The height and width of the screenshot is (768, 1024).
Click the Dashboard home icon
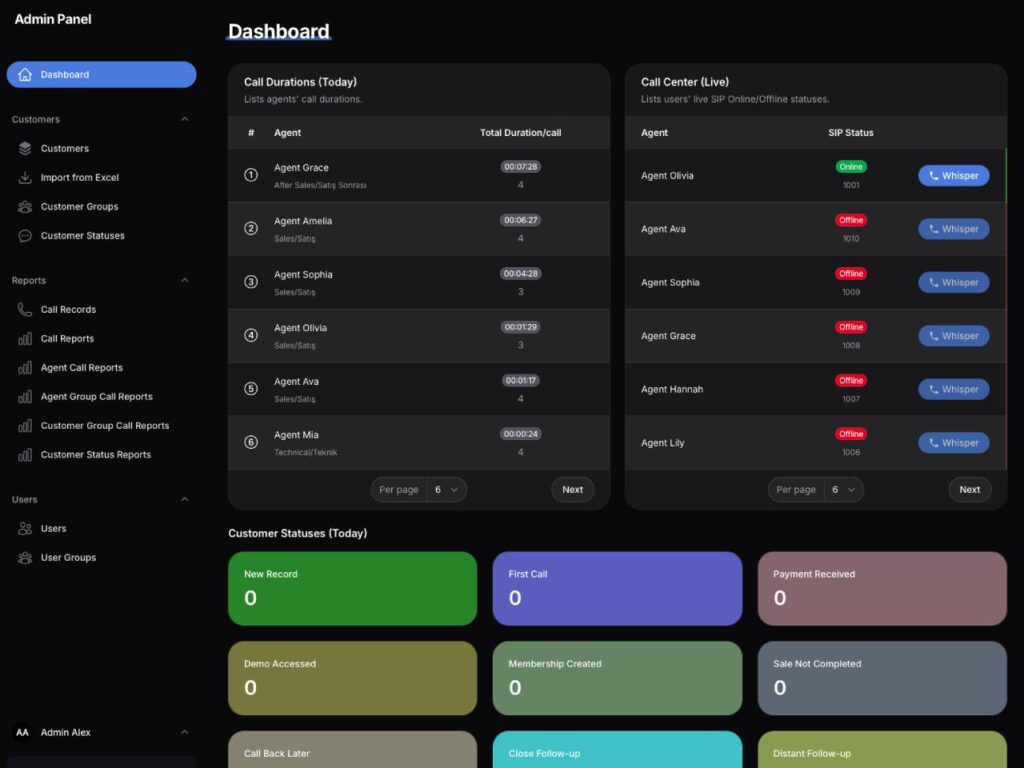pyautogui.click(x=25, y=74)
